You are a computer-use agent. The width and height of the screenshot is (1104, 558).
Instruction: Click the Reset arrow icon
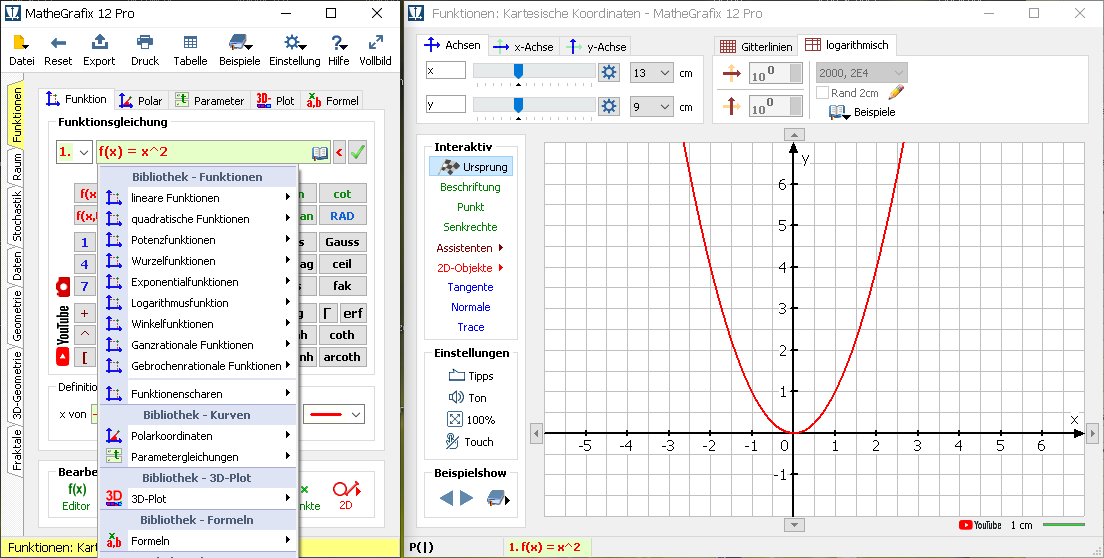pos(58,42)
